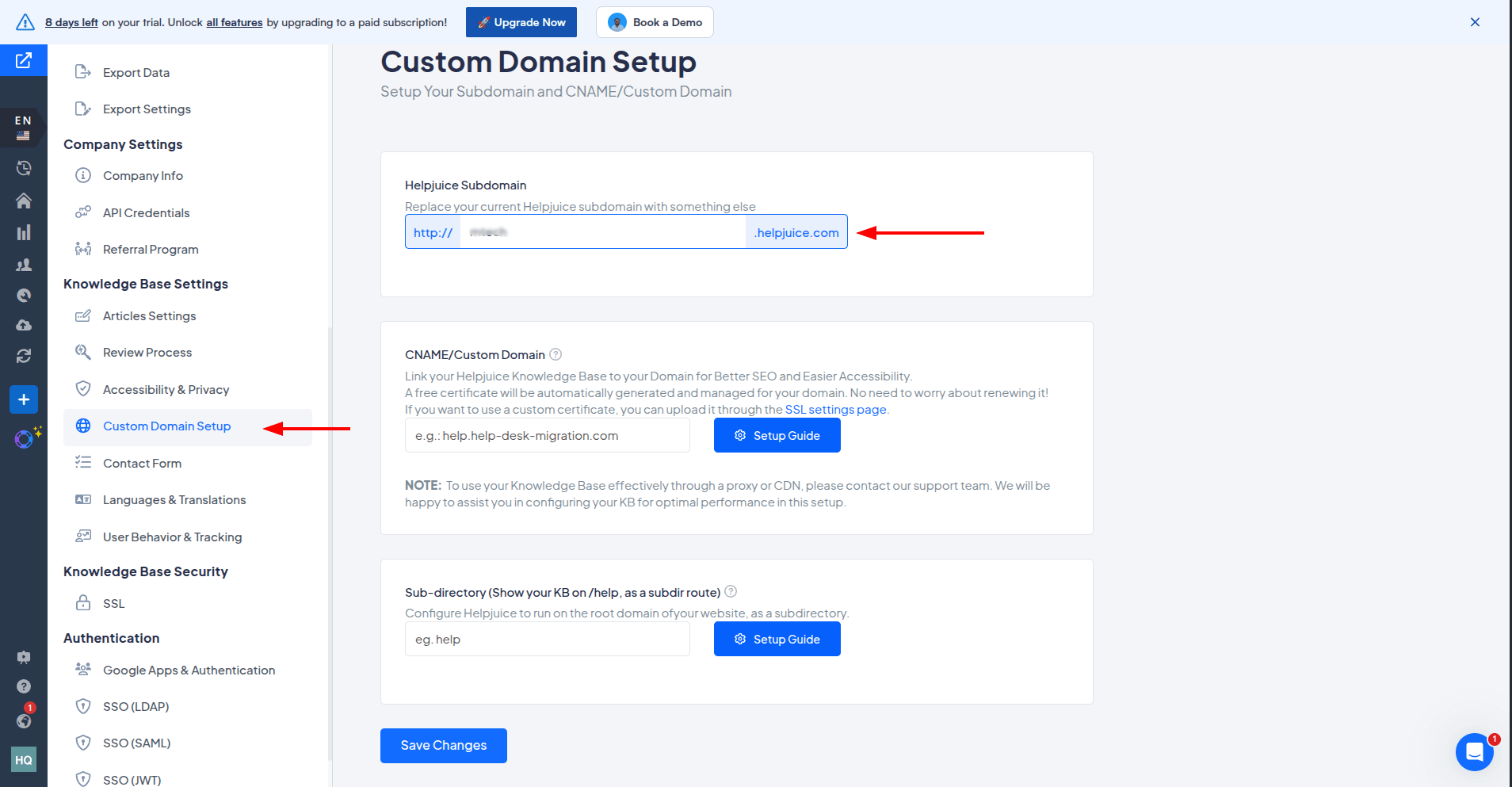The image size is (1512, 787).
Task: Open the help question mark icon
Action: pos(24,686)
